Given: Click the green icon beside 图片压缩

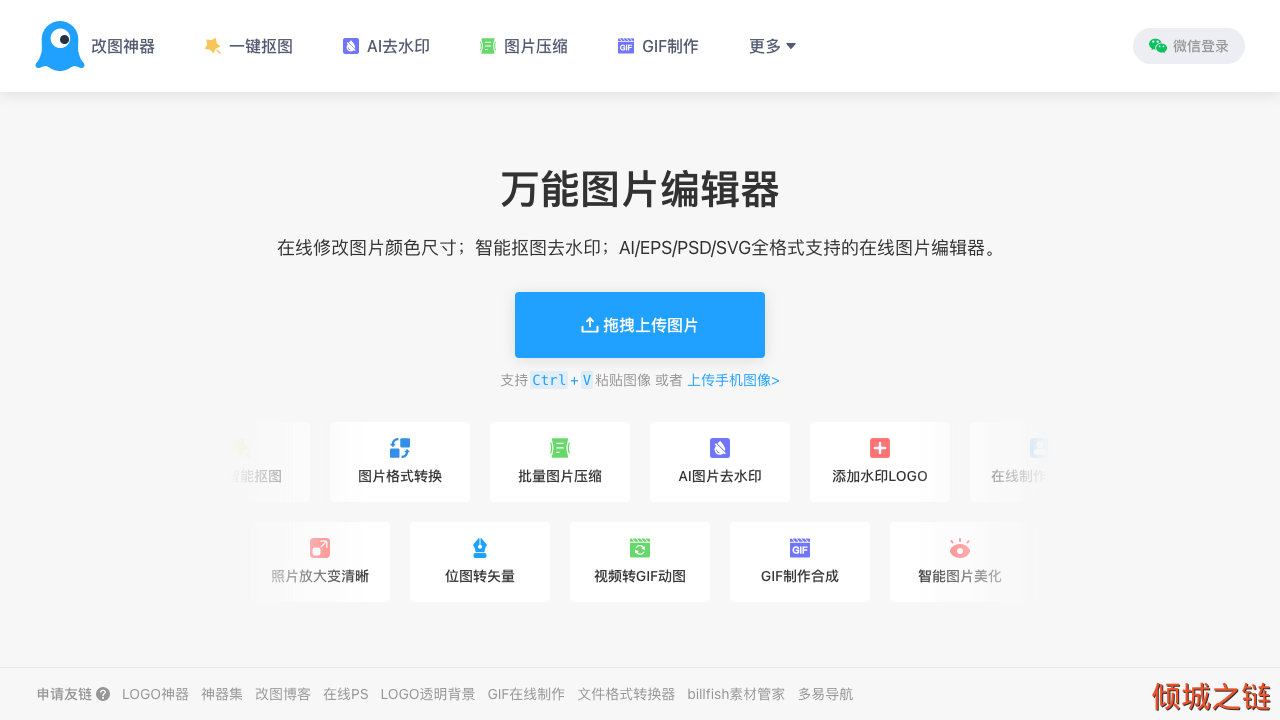Looking at the screenshot, I should point(488,46).
